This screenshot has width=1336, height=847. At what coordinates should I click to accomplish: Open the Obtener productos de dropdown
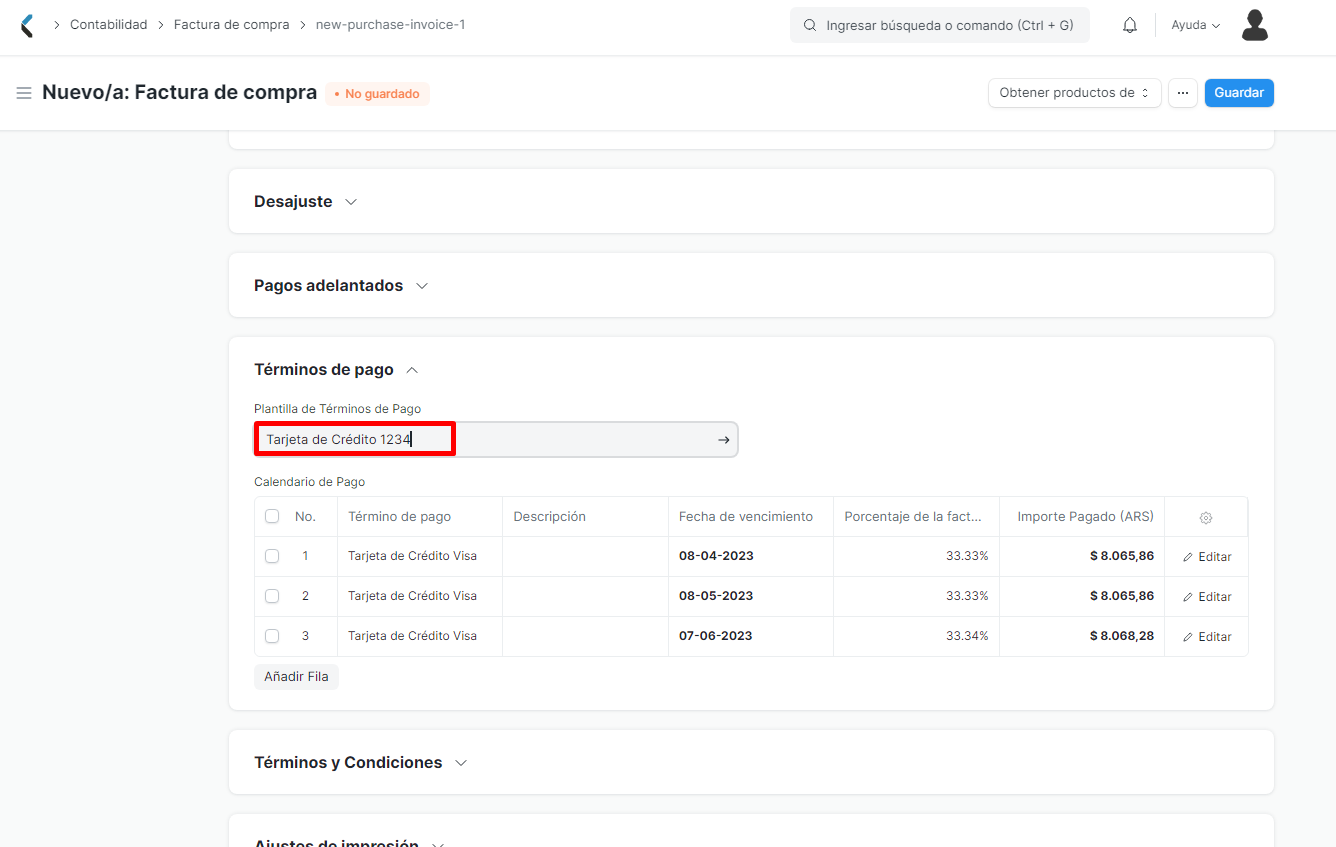[1074, 93]
